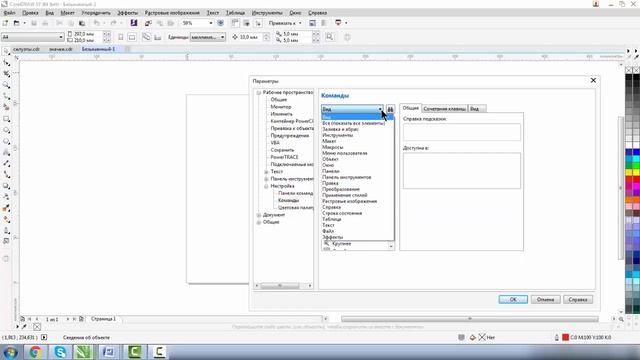Expand the Документ tree node

coord(258,215)
